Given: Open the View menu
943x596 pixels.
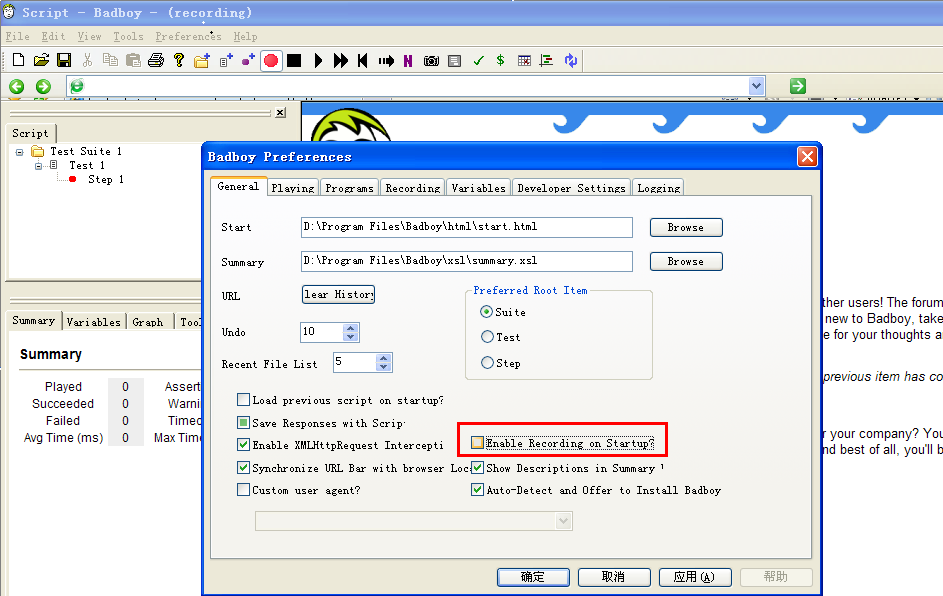Looking at the screenshot, I should click(x=89, y=37).
